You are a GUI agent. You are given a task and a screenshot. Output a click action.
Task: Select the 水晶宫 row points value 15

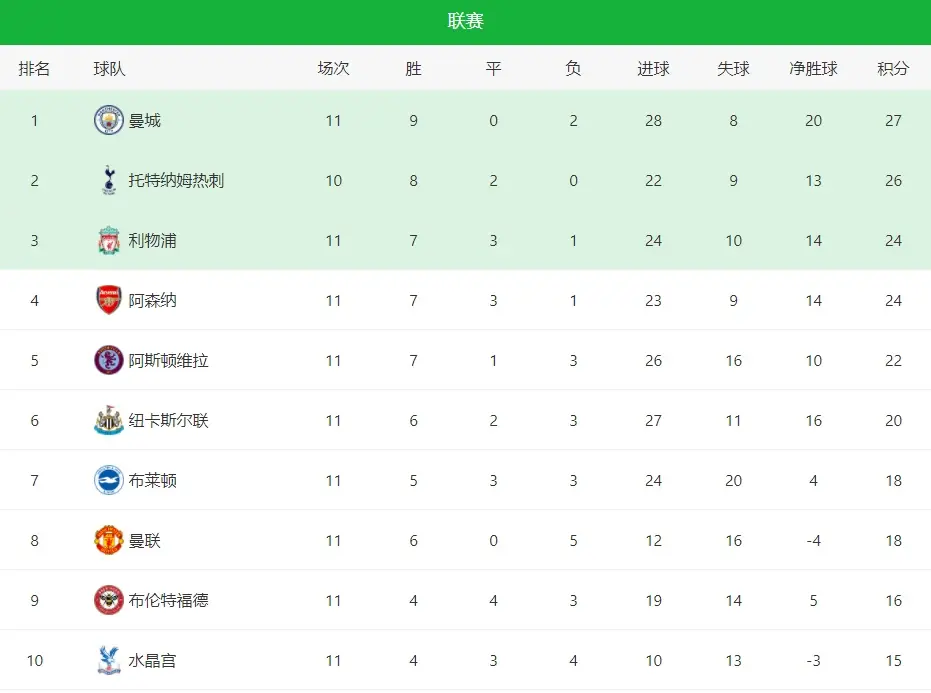click(x=893, y=660)
